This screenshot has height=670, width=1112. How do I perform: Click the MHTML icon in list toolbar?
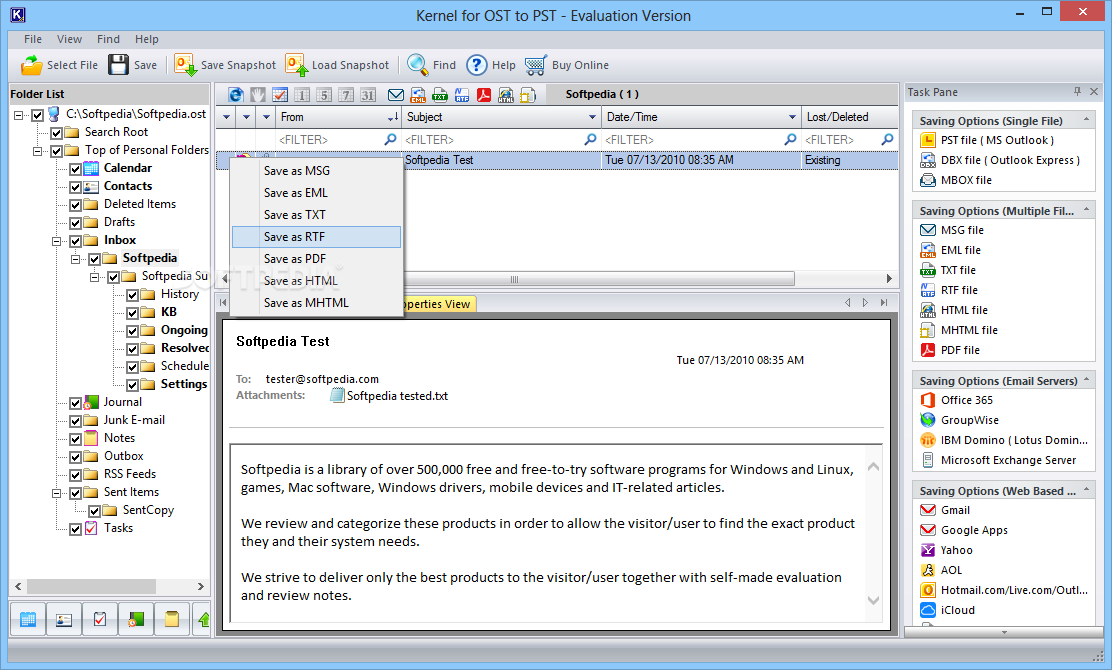(x=528, y=94)
